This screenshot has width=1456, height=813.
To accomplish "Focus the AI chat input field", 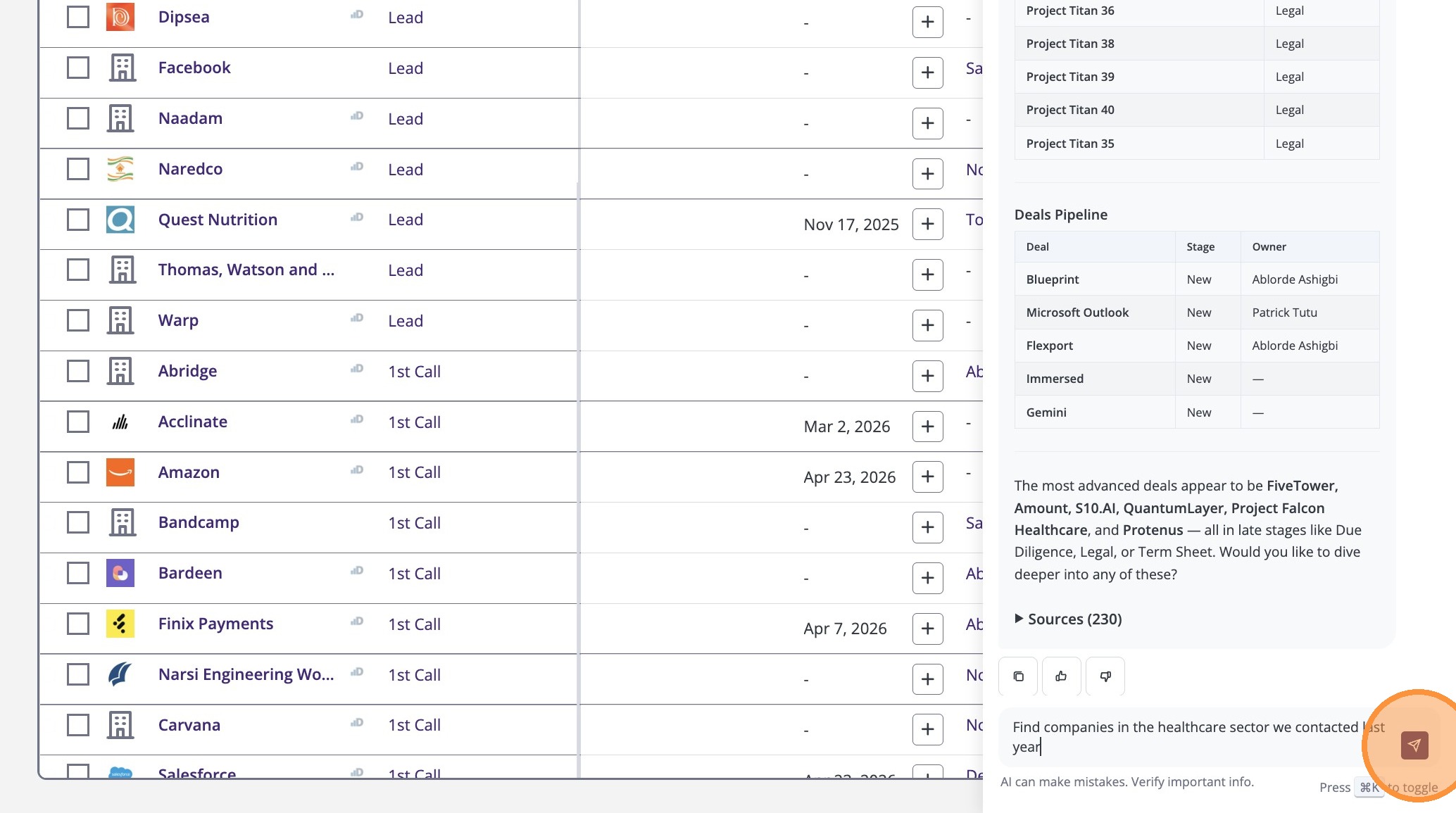I will tap(1183, 736).
